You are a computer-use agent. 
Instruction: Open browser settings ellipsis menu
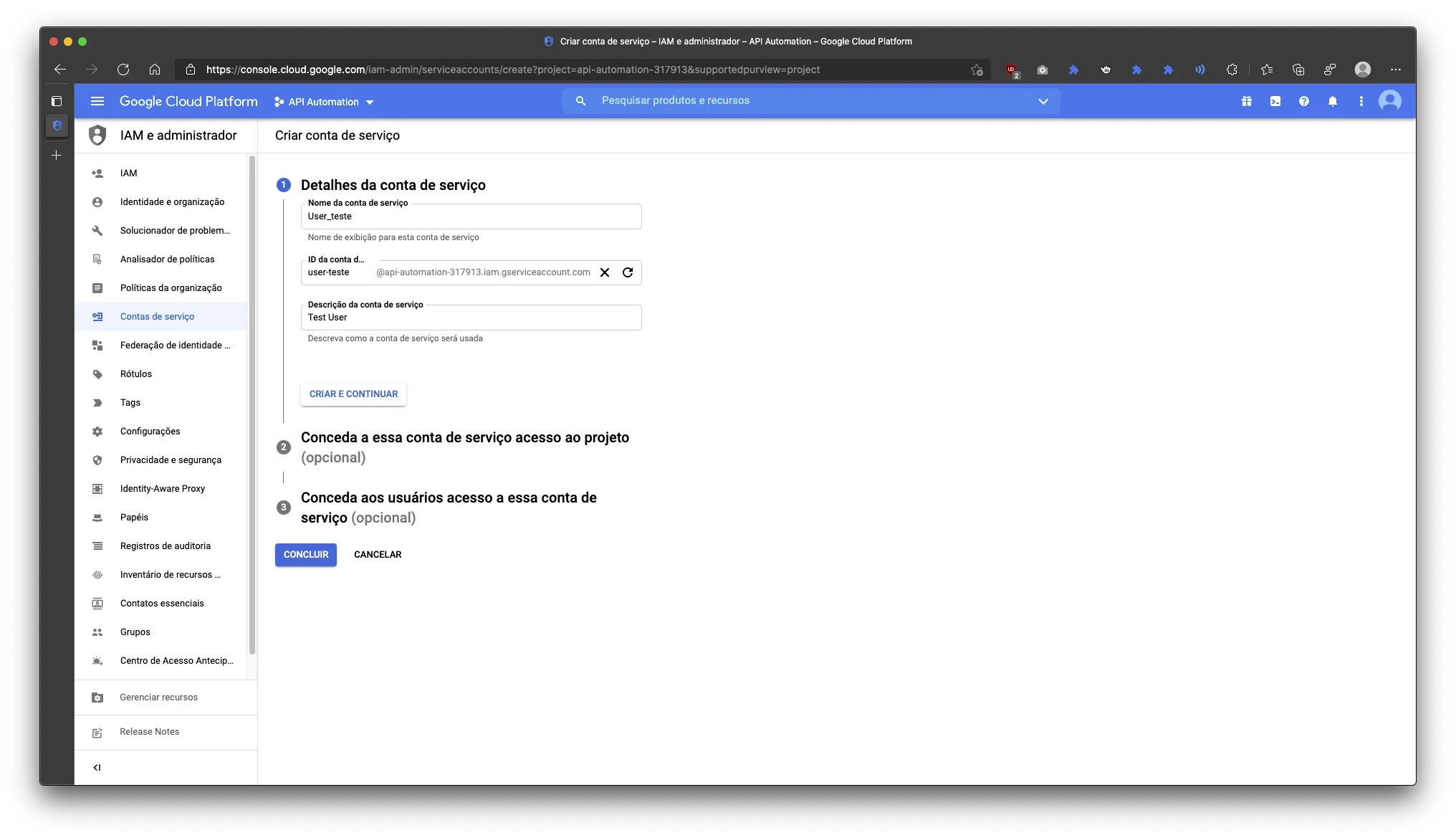coord(1396,70)
